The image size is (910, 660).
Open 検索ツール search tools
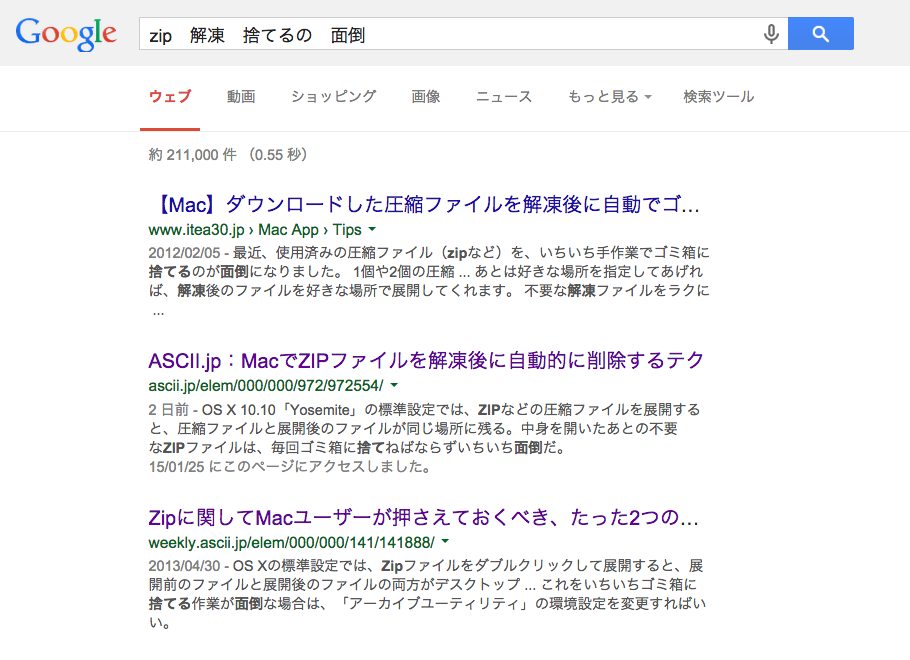click(x=718, y=96)
